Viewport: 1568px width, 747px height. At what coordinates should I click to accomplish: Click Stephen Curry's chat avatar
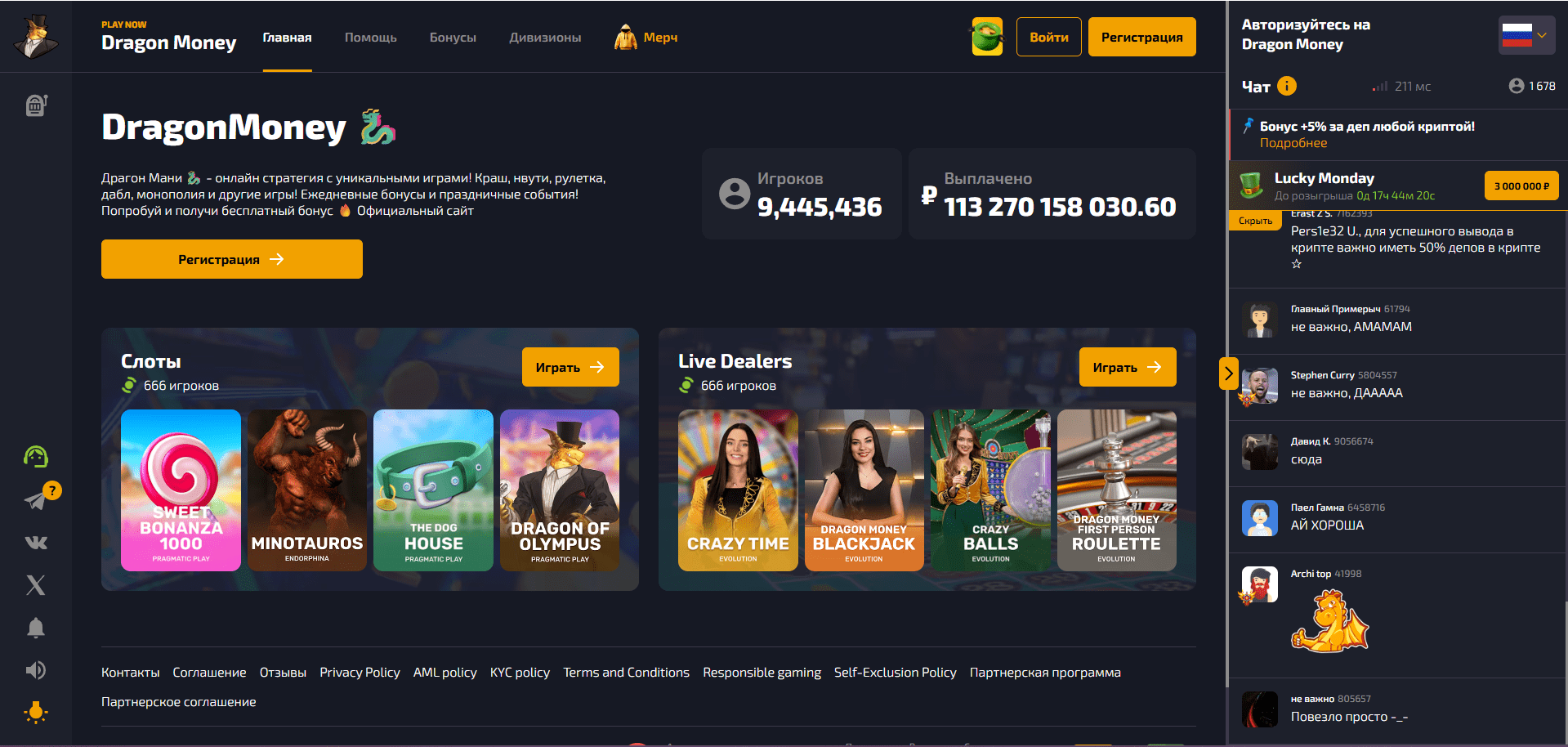click(x=1259, y=387)
